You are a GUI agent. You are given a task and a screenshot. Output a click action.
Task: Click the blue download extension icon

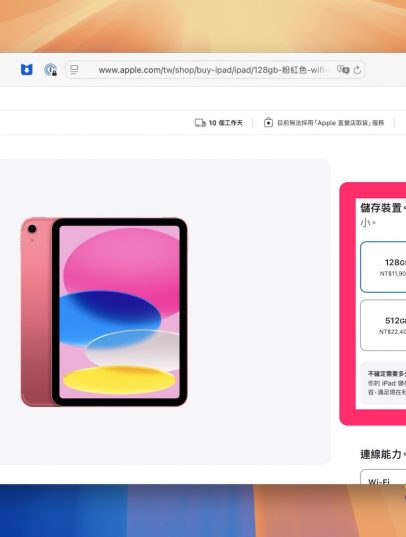coord(27,70)
